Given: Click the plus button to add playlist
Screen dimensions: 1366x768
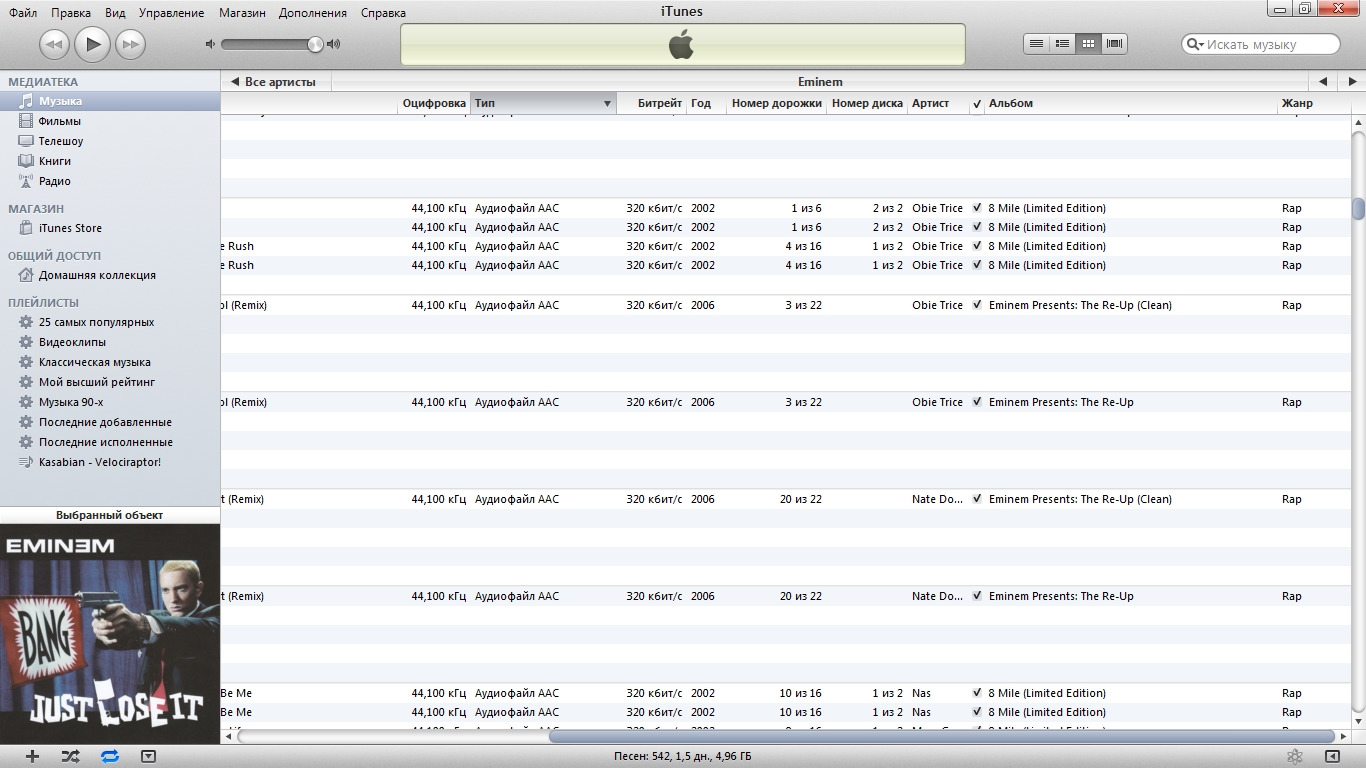Looking at the screenshot, I should point(32,757).
